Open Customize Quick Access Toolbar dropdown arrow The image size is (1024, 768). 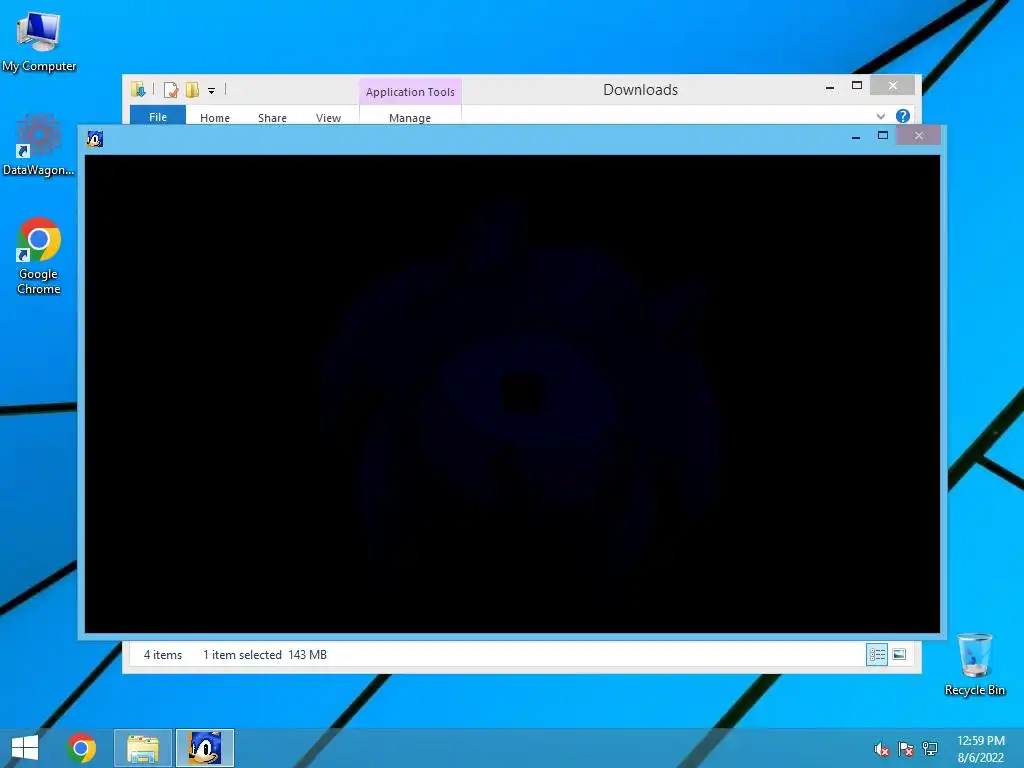(x=212, y=91)
